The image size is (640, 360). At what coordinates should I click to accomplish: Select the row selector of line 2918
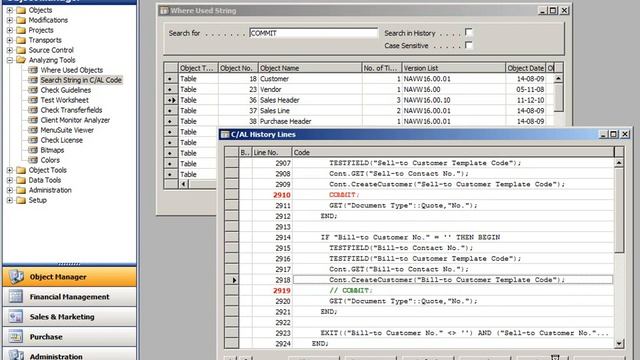click(231, 280)
